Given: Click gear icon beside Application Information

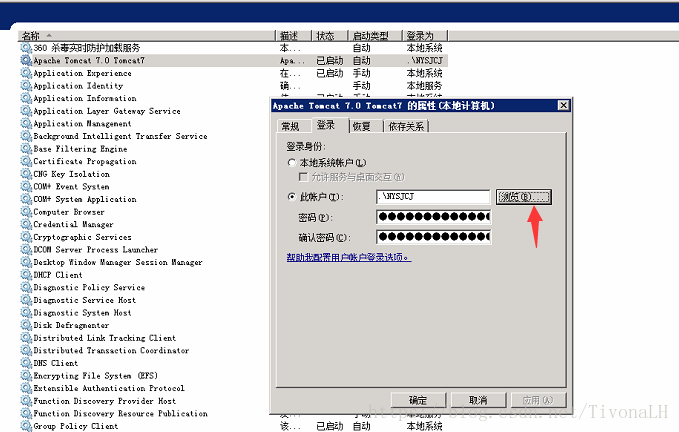Looking at the screenshot, I should pos(26,98).
